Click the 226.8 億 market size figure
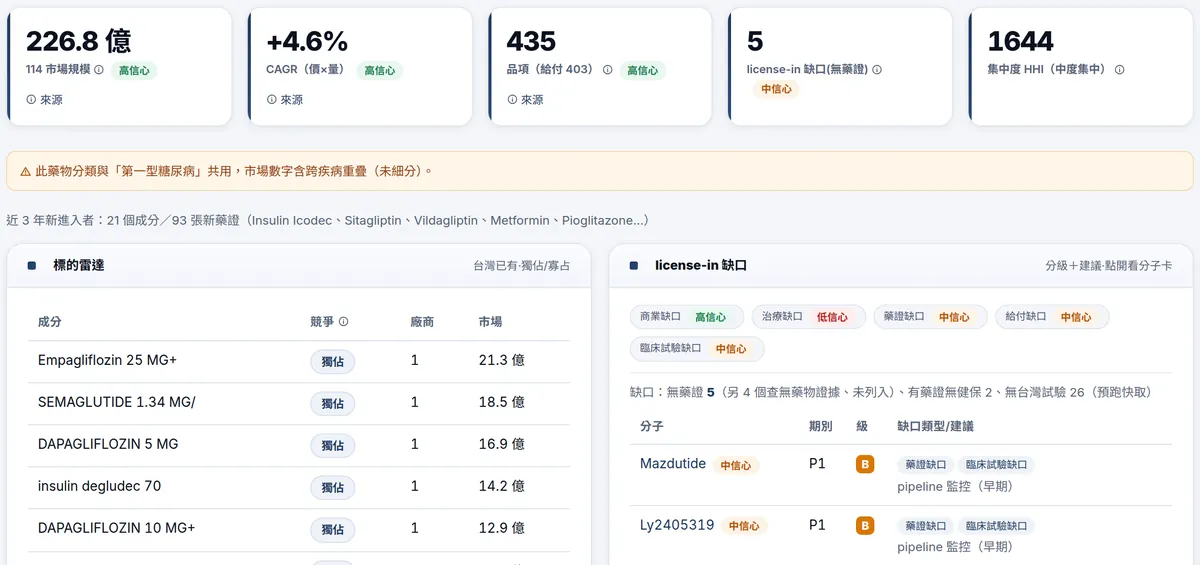Screen dimensions: 1200x565 (x=79, y=41)
